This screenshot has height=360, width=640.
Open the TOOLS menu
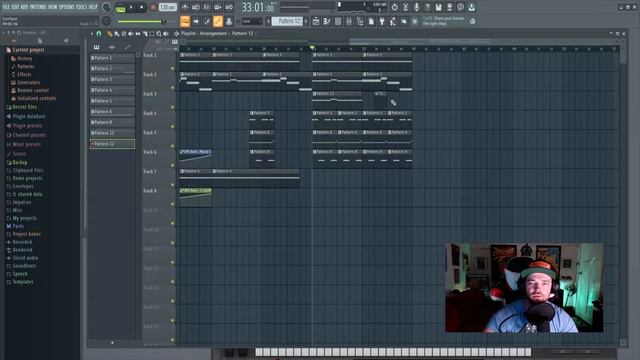[81, 7]
